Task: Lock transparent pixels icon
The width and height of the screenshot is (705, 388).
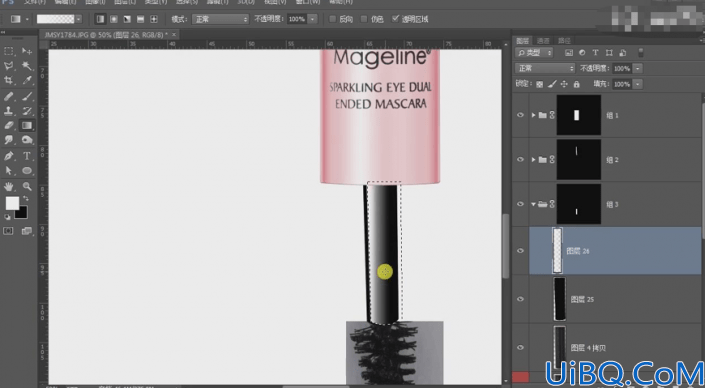Action: point(540,84)
